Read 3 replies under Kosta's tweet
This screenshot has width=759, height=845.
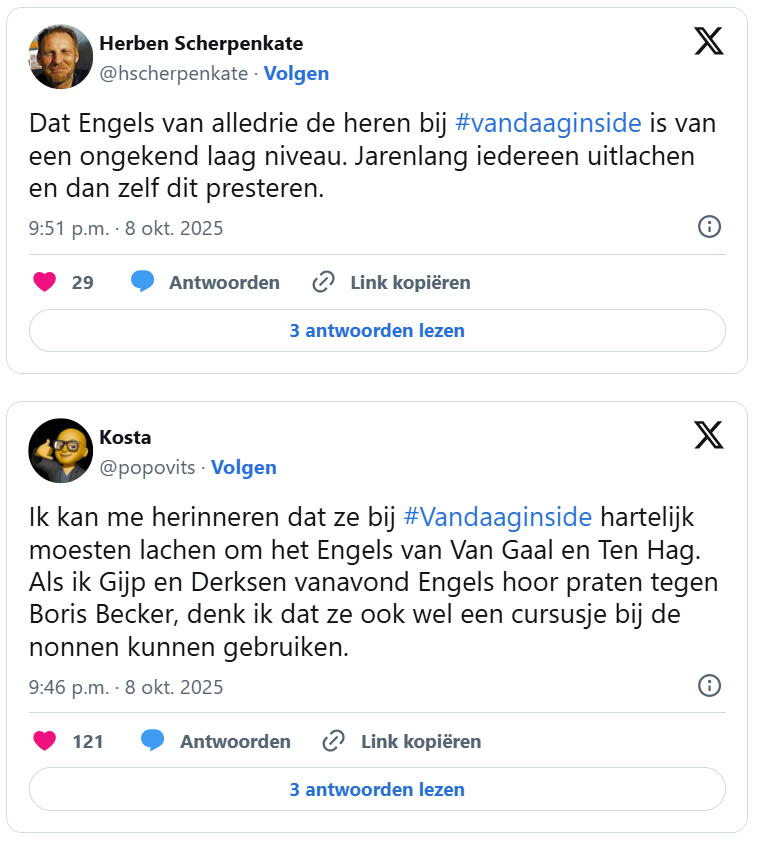(x=377, y=789)
